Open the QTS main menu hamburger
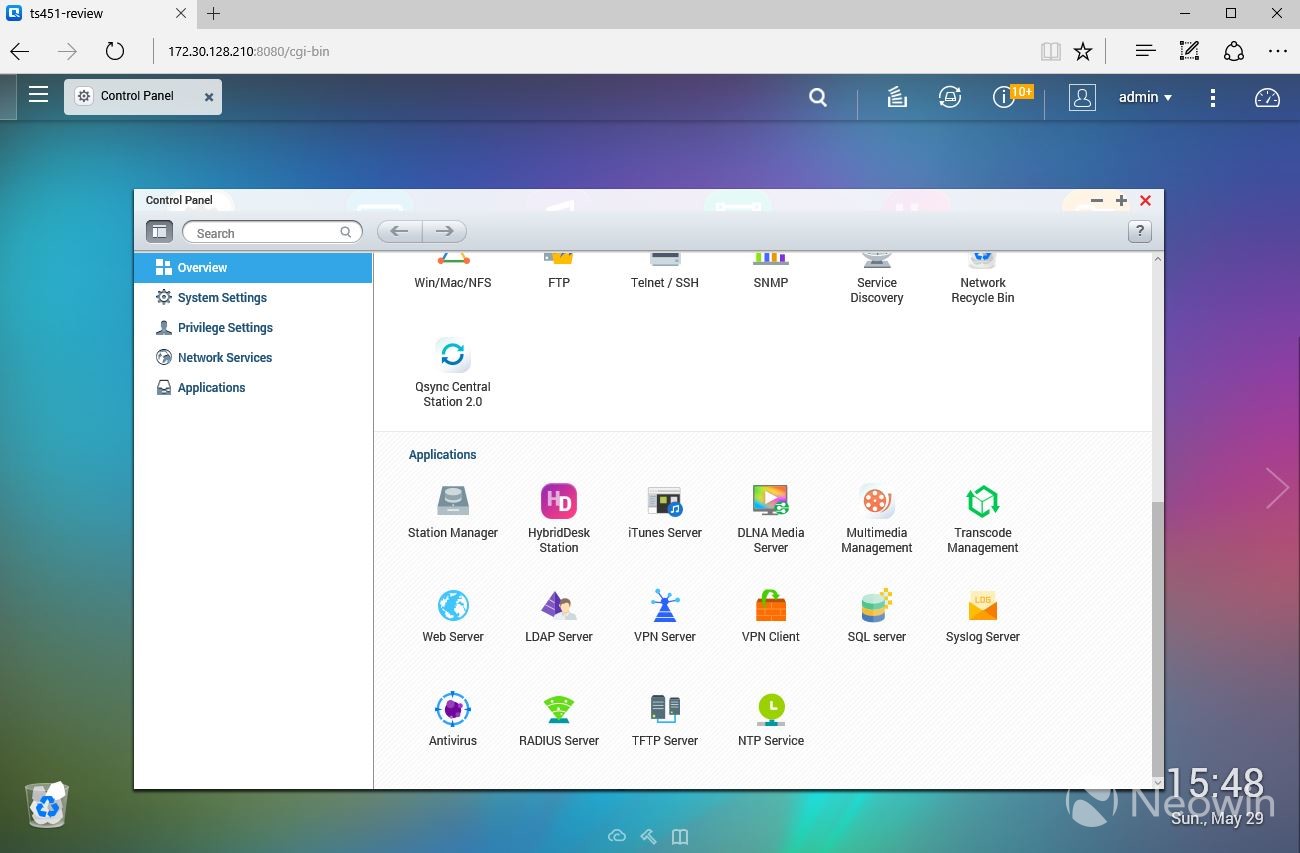The height and width of the screenshot is (853, 1300). click(38, 95)
